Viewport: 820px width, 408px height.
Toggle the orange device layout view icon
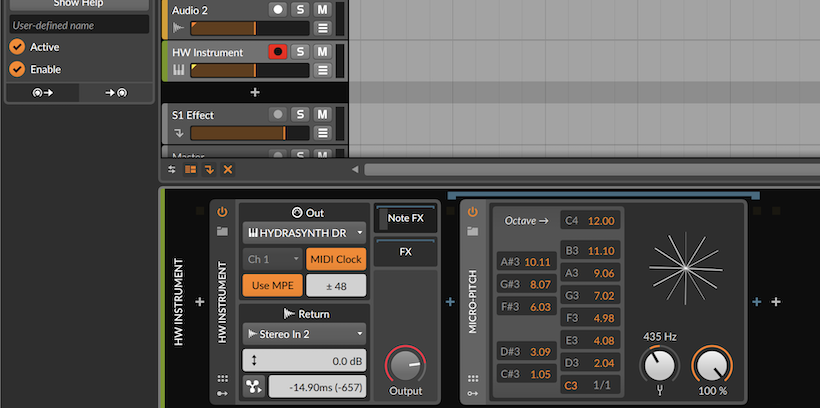[x=190, y=169]
